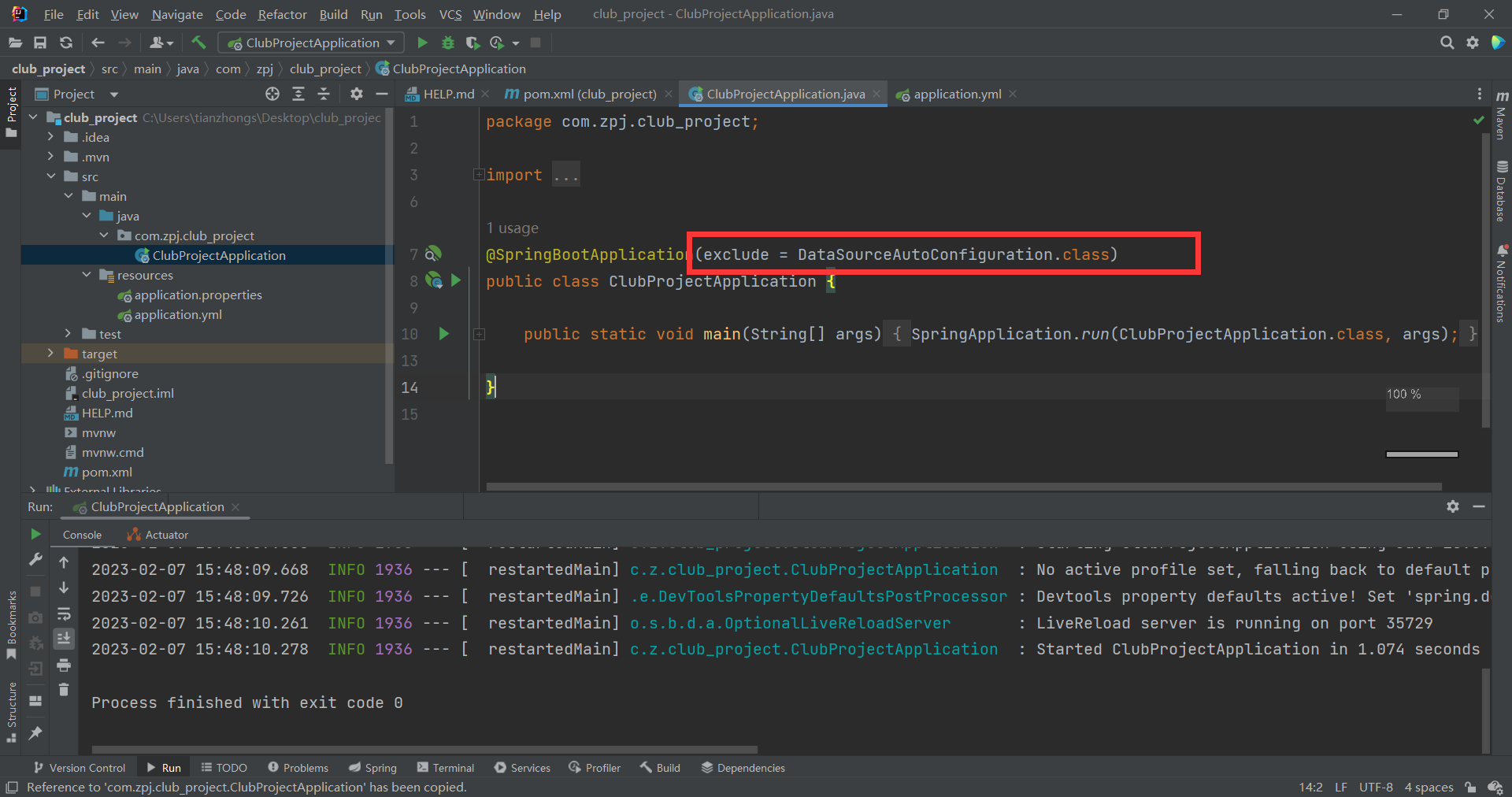Start debugging with the Debug bug icon
The width and height of the screenshot is (1512, 797).
coord(447,43)
